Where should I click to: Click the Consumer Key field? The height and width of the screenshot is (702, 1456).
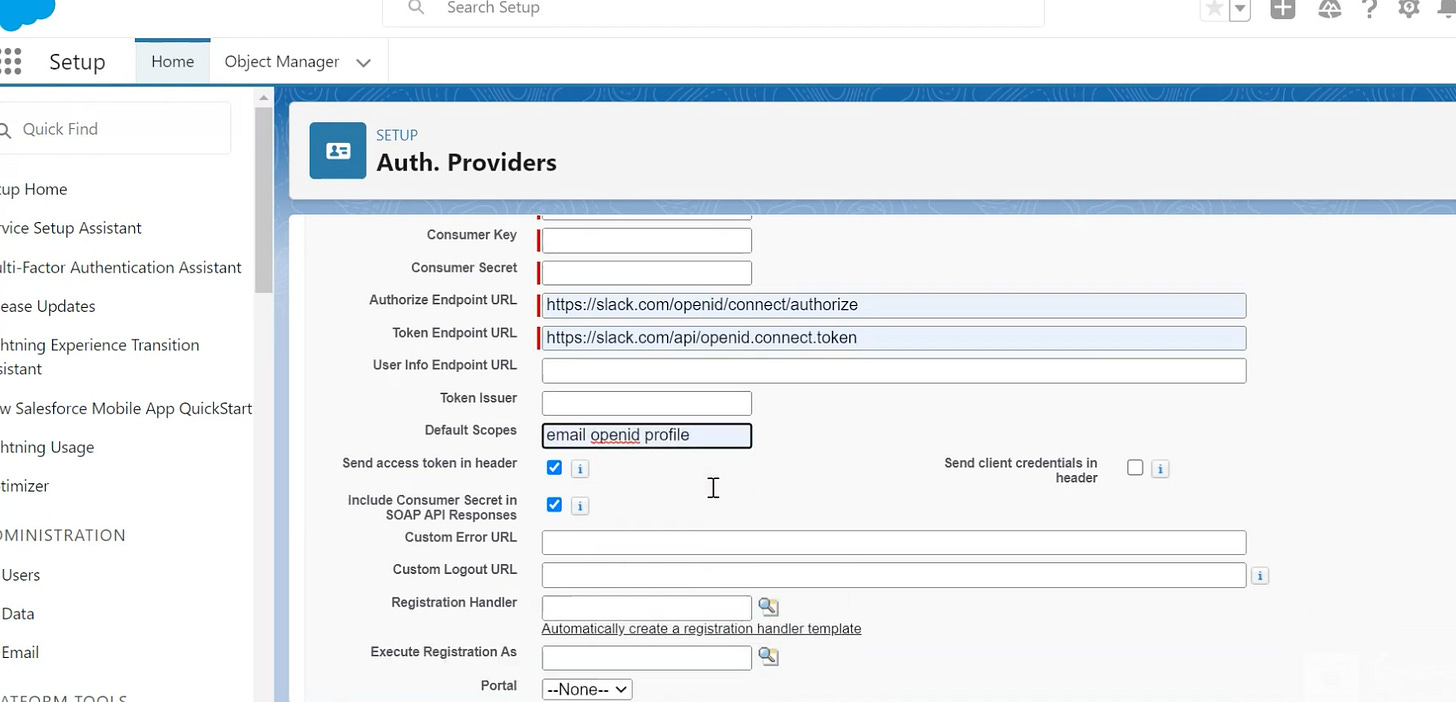[x=646, y=240]
